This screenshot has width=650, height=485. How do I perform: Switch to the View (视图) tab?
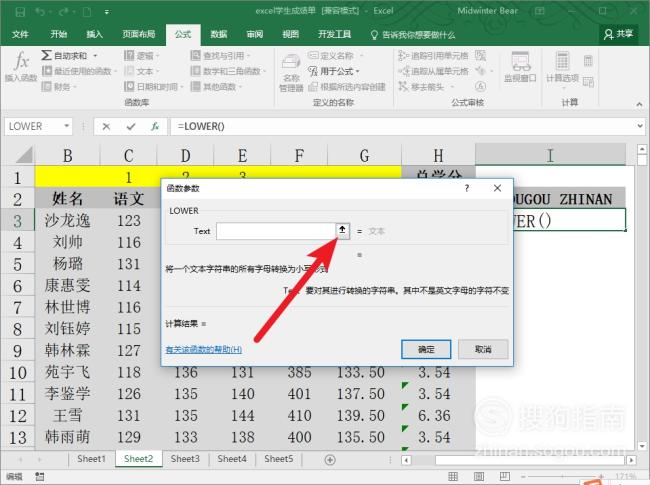[290, 34]
